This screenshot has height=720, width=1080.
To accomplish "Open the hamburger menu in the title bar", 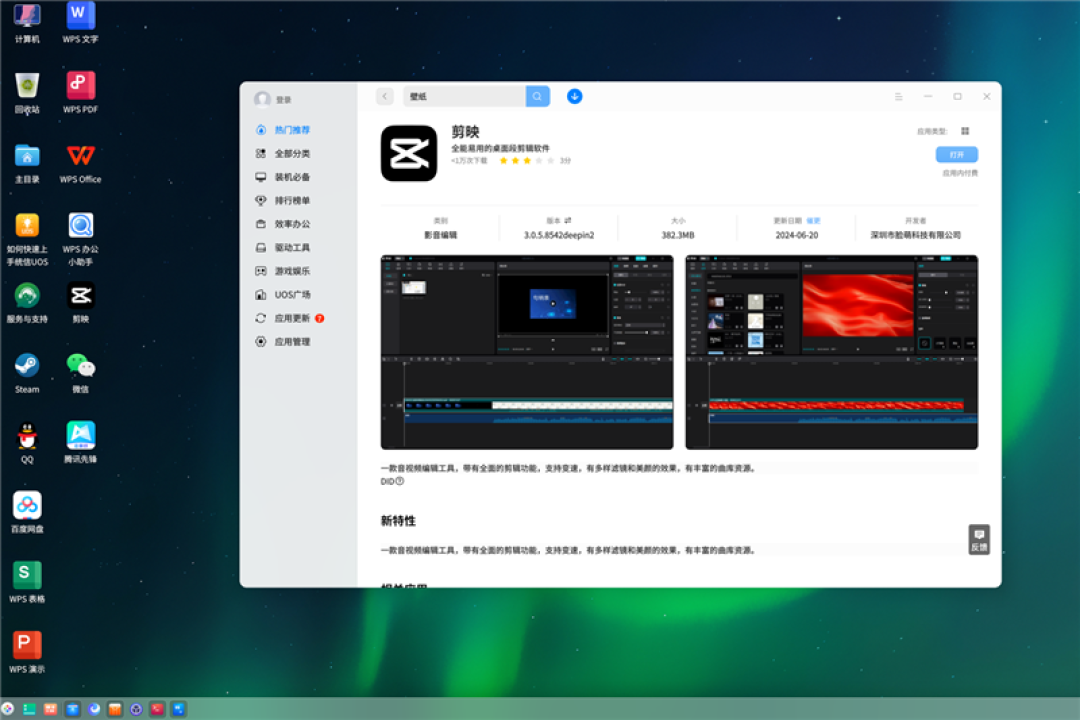I will 898,96.
